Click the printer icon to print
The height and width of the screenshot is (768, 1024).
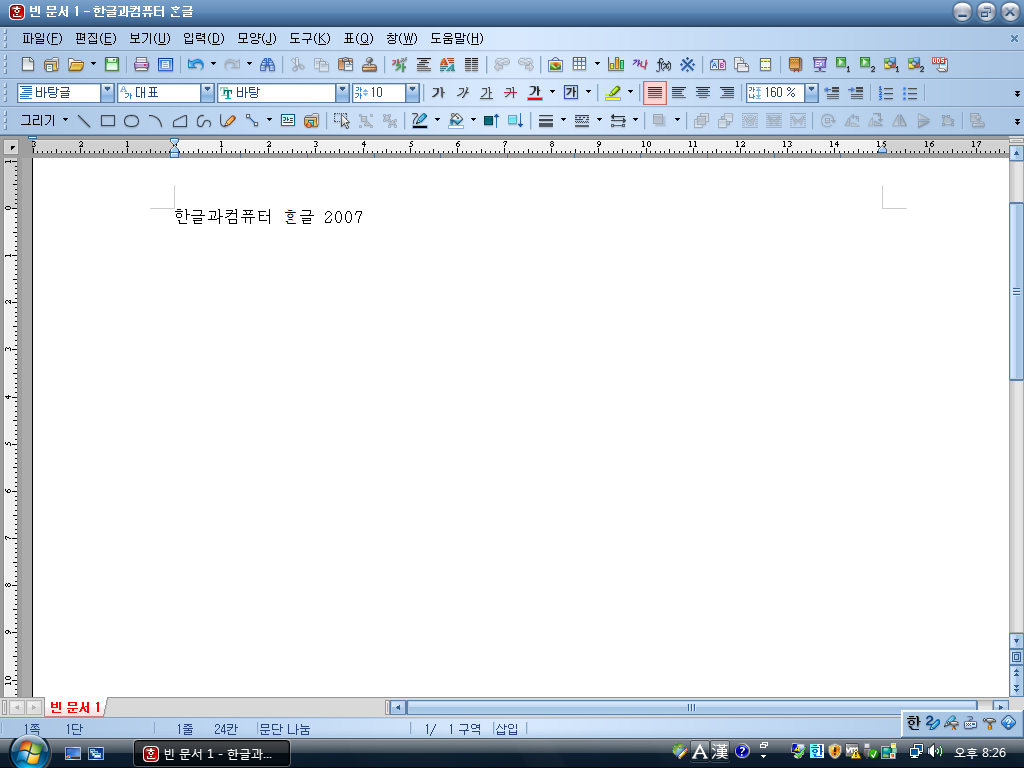pyautogui.click(x=141, y=64)
